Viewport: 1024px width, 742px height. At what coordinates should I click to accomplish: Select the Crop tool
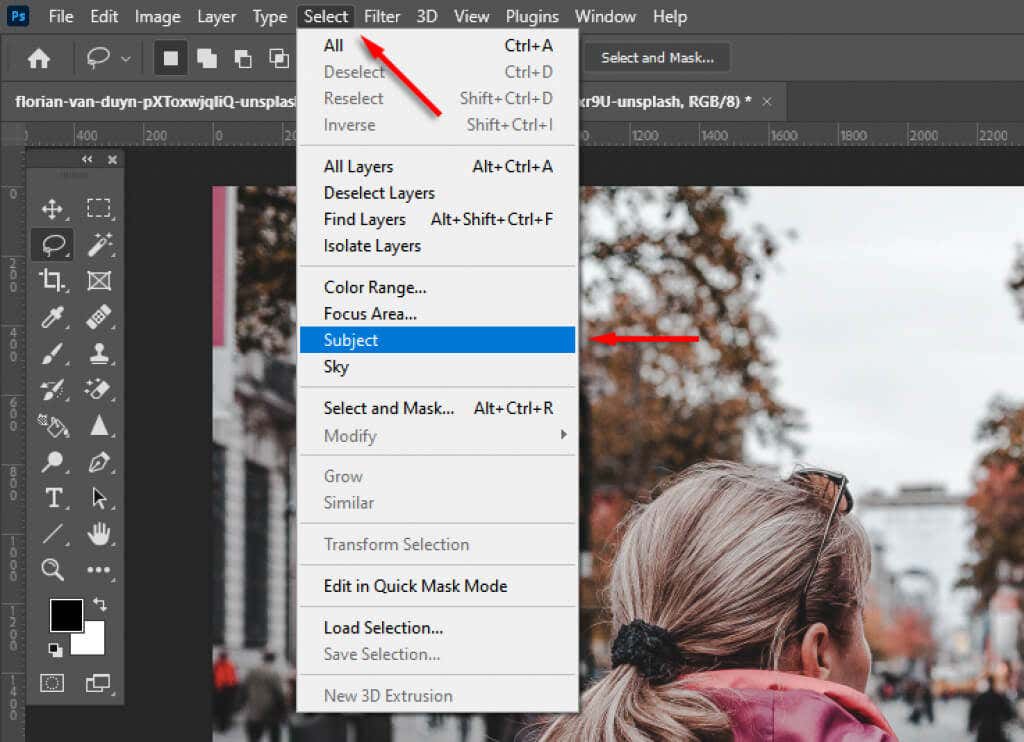tap(54, 281)
